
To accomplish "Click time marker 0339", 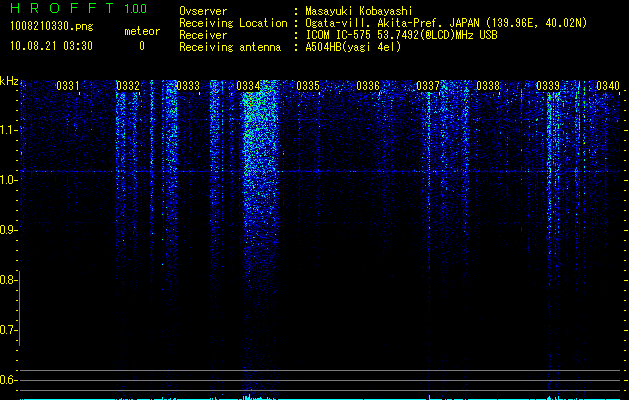I will pos(548,86).
